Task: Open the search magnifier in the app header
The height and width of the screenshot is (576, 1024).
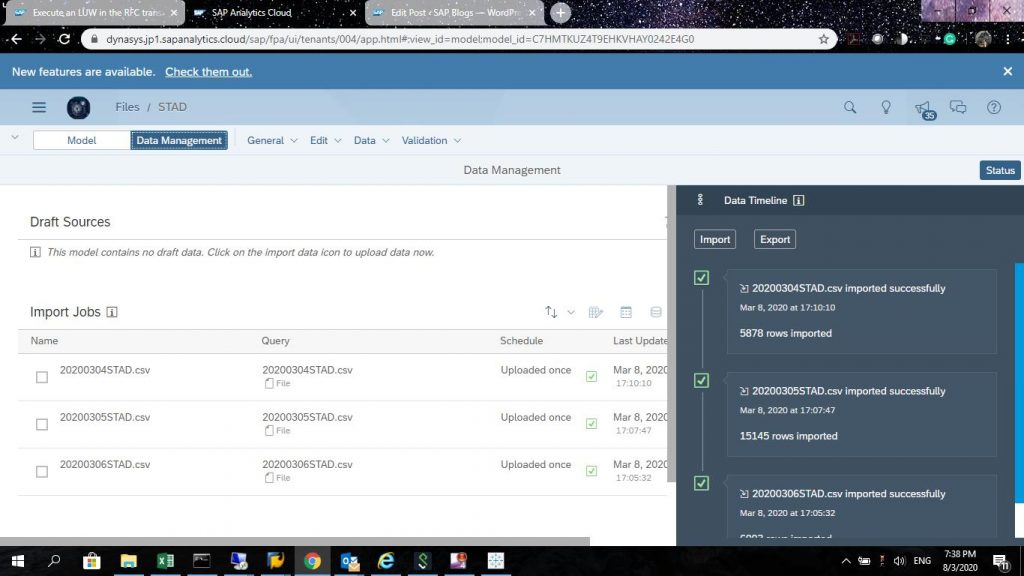Action: pos(850,107)
